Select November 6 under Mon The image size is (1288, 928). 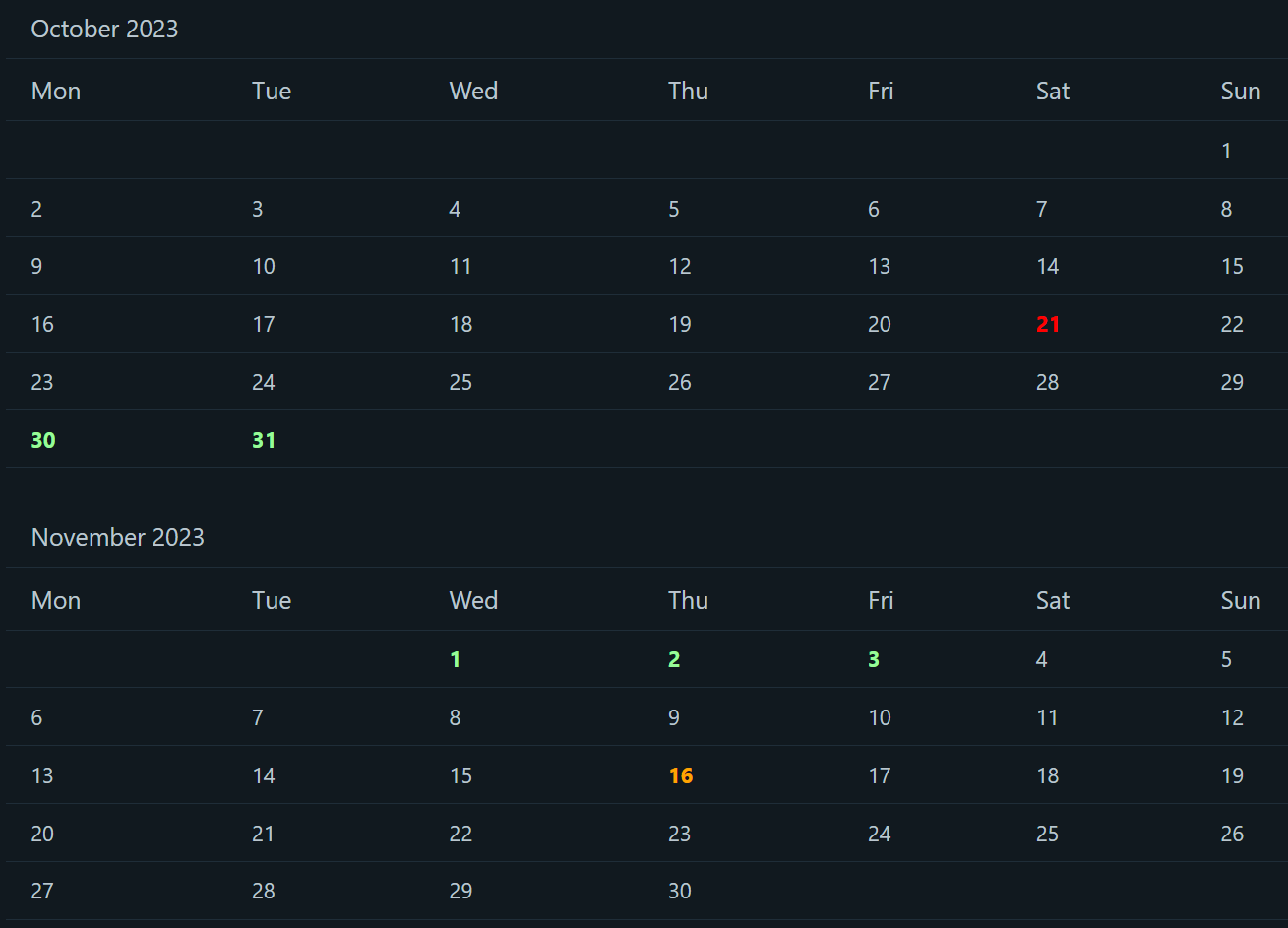pos(36,717)
